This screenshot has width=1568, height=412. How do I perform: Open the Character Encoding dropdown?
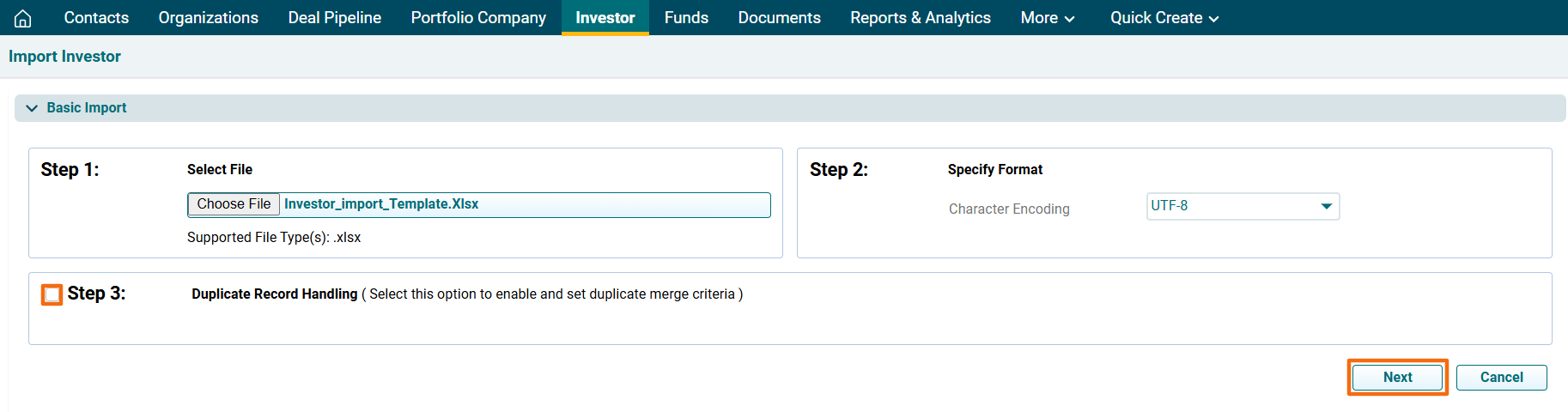[1242, 206]
